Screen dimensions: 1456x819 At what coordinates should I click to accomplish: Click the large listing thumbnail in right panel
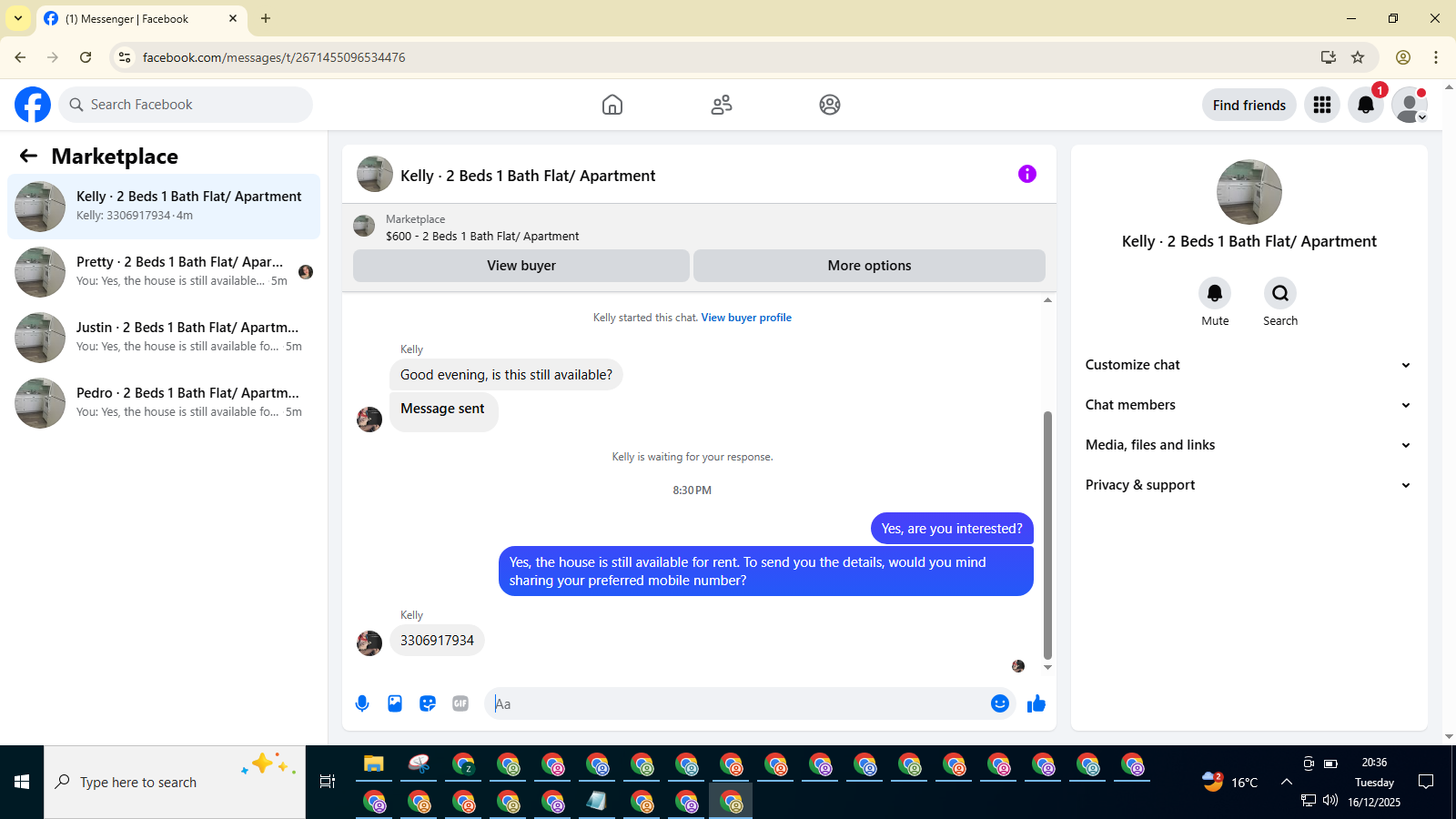1249,192
